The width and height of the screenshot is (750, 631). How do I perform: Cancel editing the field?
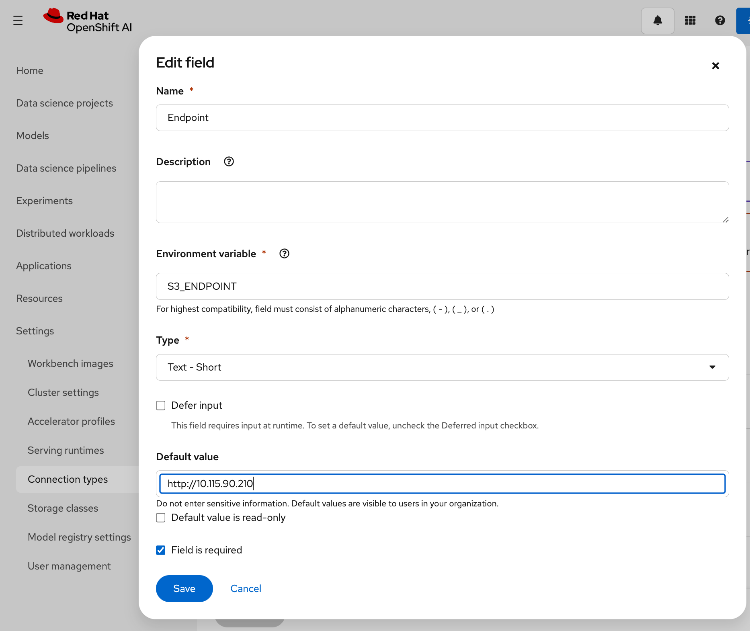pyautogui.click(x=246, y=588)
